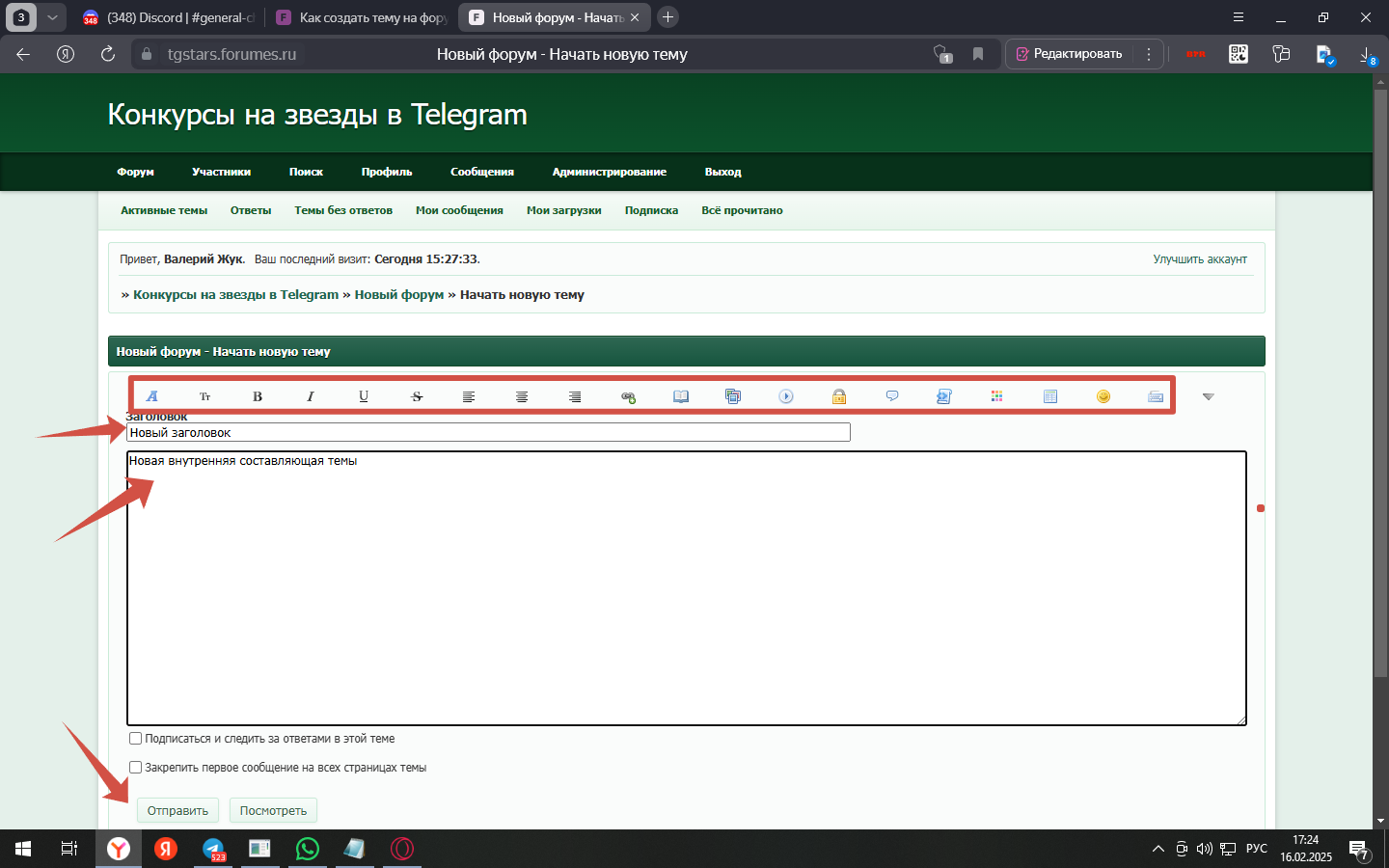
Task: Expand the tab groups dropdown chevron
Action: [x=52, y=17]
